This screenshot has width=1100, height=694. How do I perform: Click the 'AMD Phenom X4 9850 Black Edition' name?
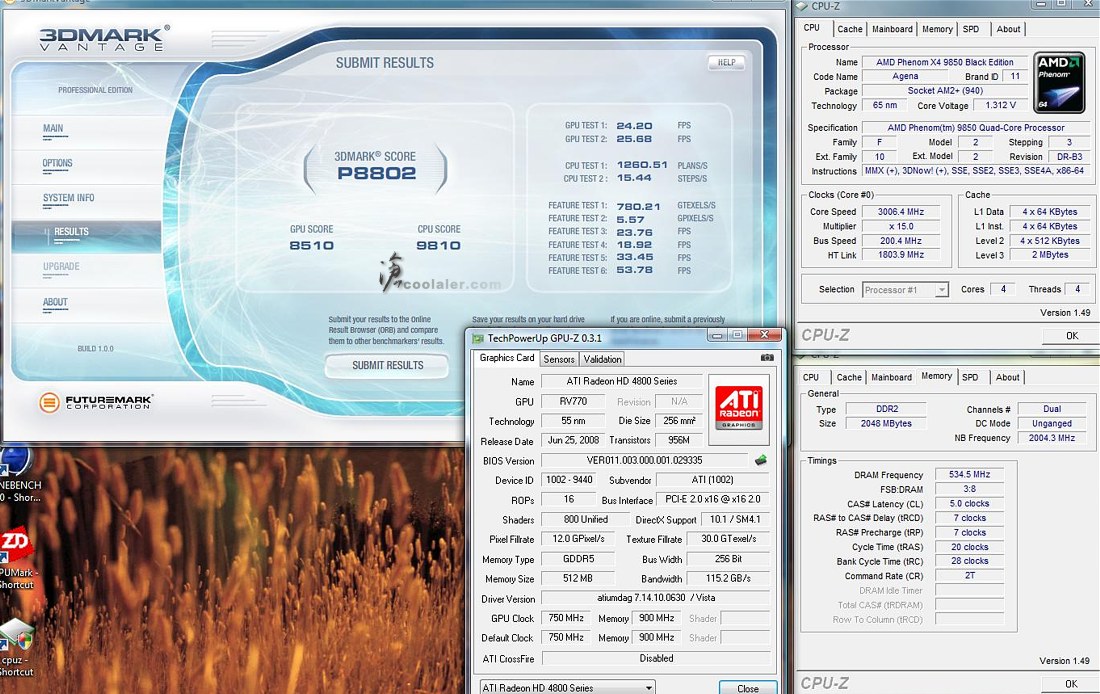[944, 62]
